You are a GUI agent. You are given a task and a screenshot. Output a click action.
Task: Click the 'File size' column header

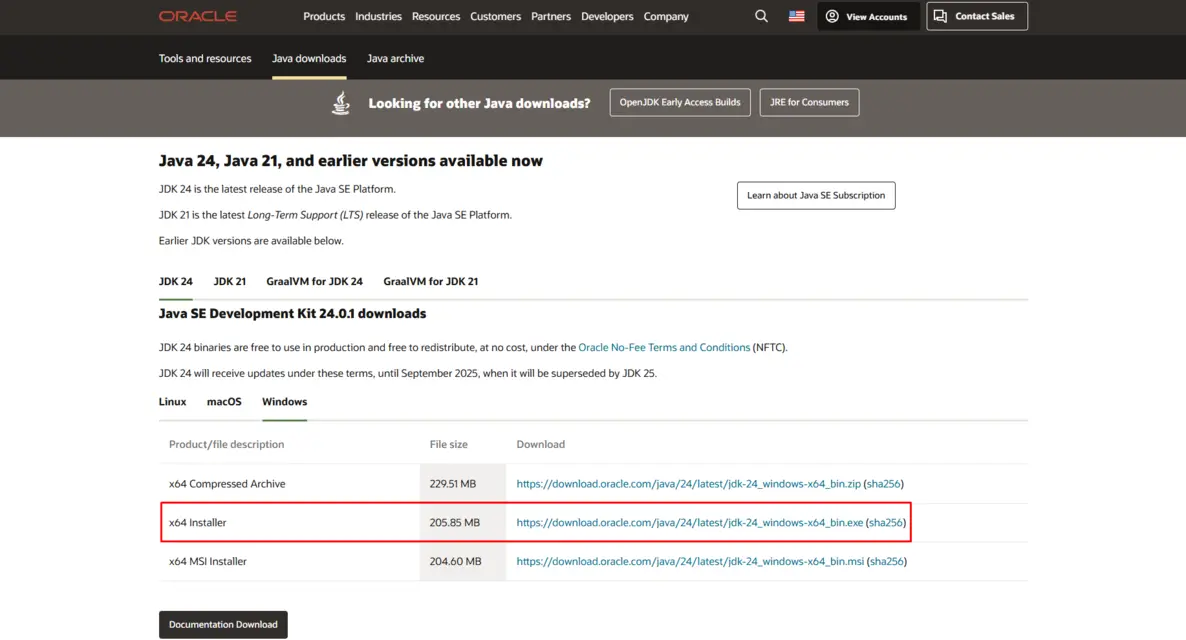[449, 444]
